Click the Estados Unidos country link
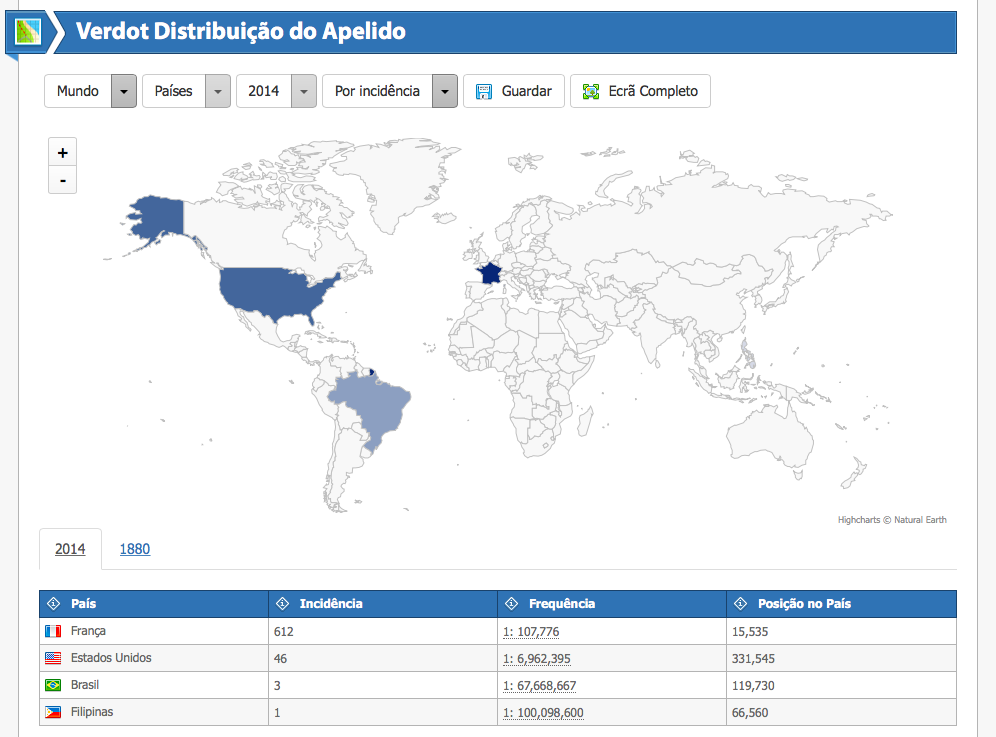 tap(111, 658)
